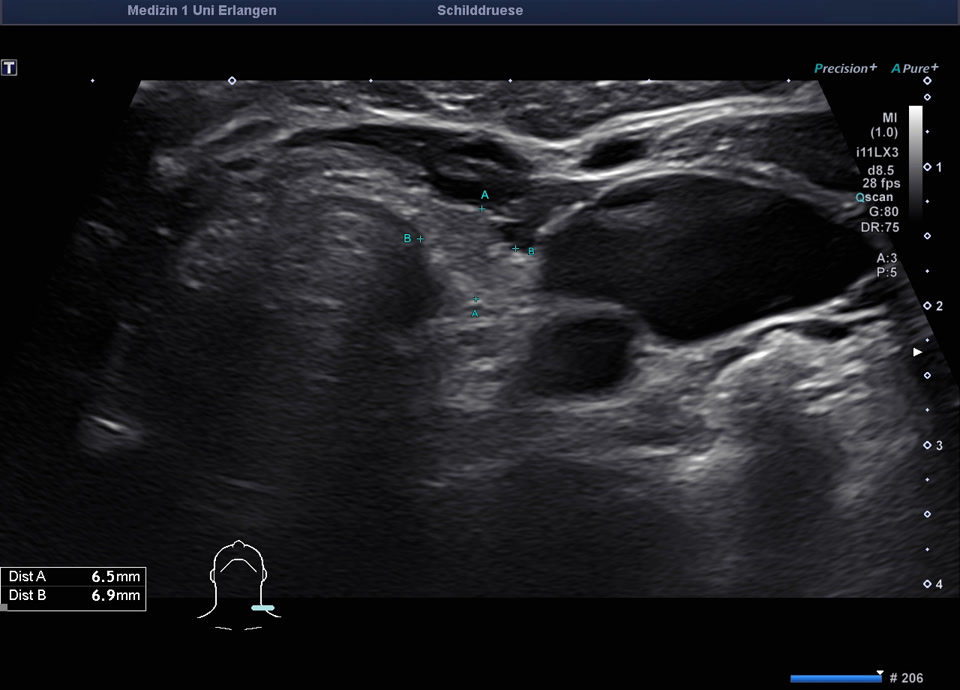
Task: Select the right caliper B cross marker
Action: click(x=516, y=248)
